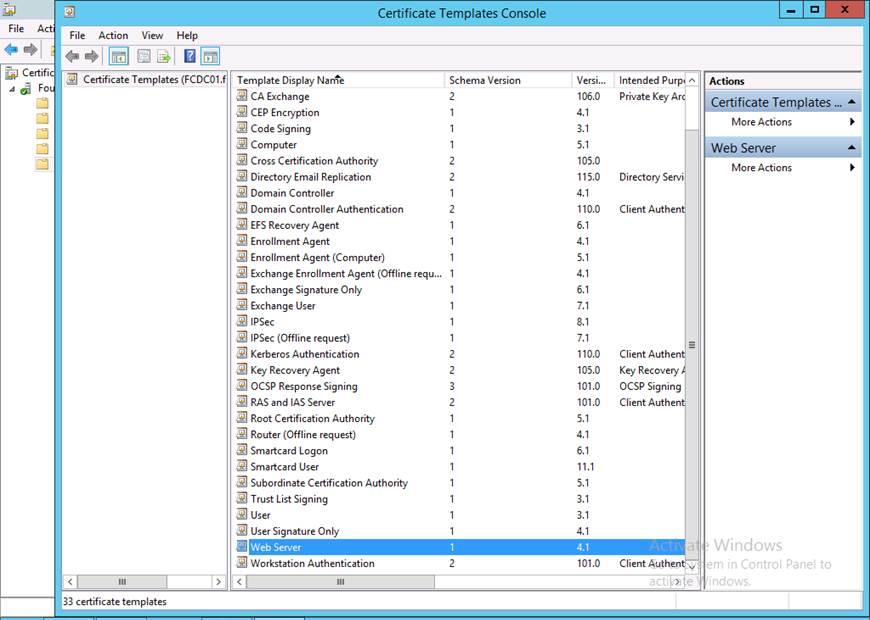Expand More Actions under Web Server
Viewport: 870px width, 620px height.
[x=761, y=168]
